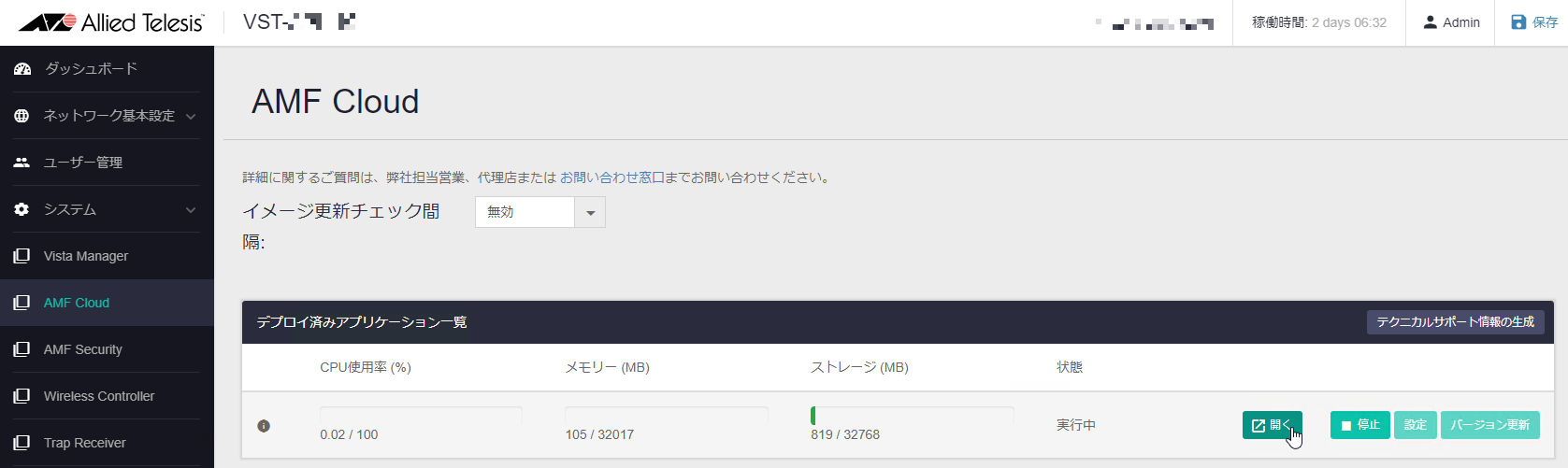This screenshot has height=468, width=1568.
Task: Click the memory usage progress bar
Action: [x=667, y=415]
